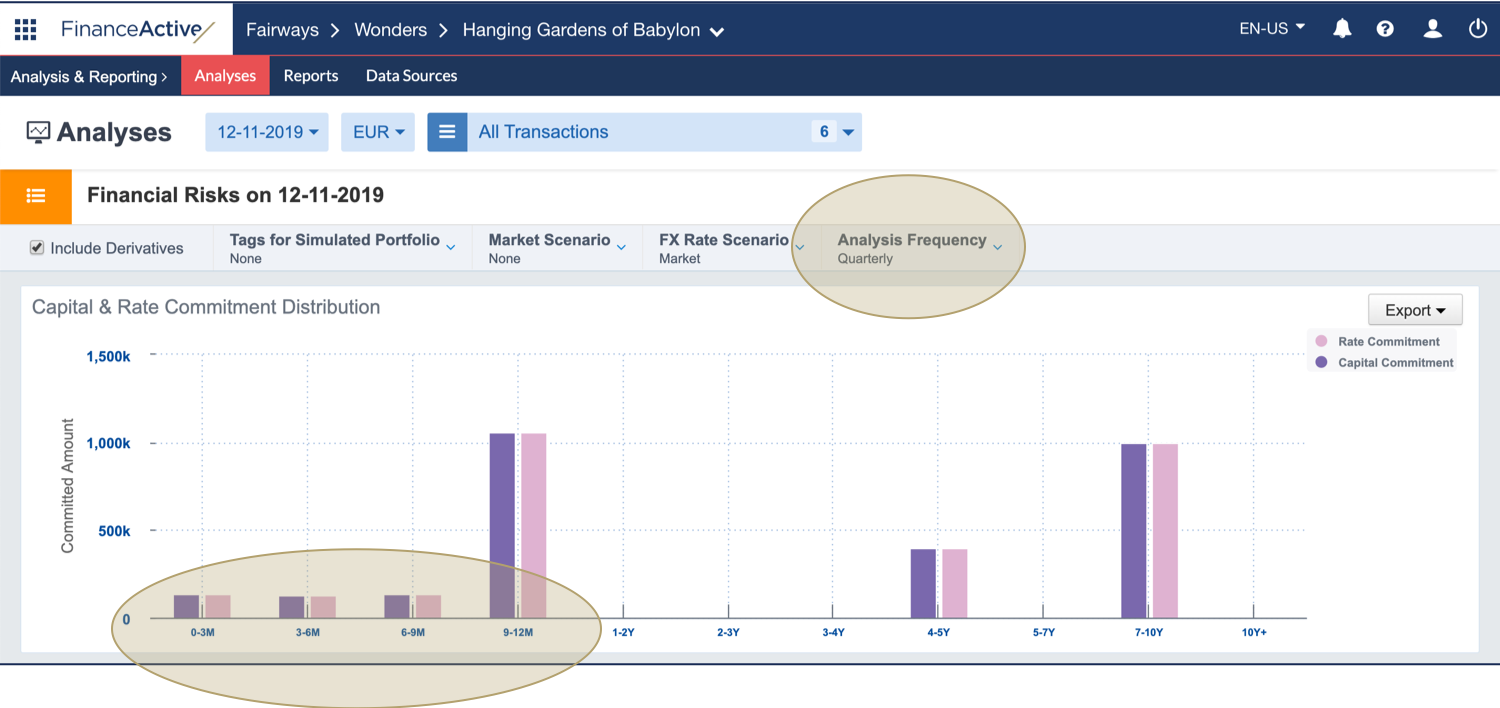Expand Hanging Gardens of Babylon chevron
Image resolution: width=1500 pixels, height=708 pixels.
click(717, 32)
